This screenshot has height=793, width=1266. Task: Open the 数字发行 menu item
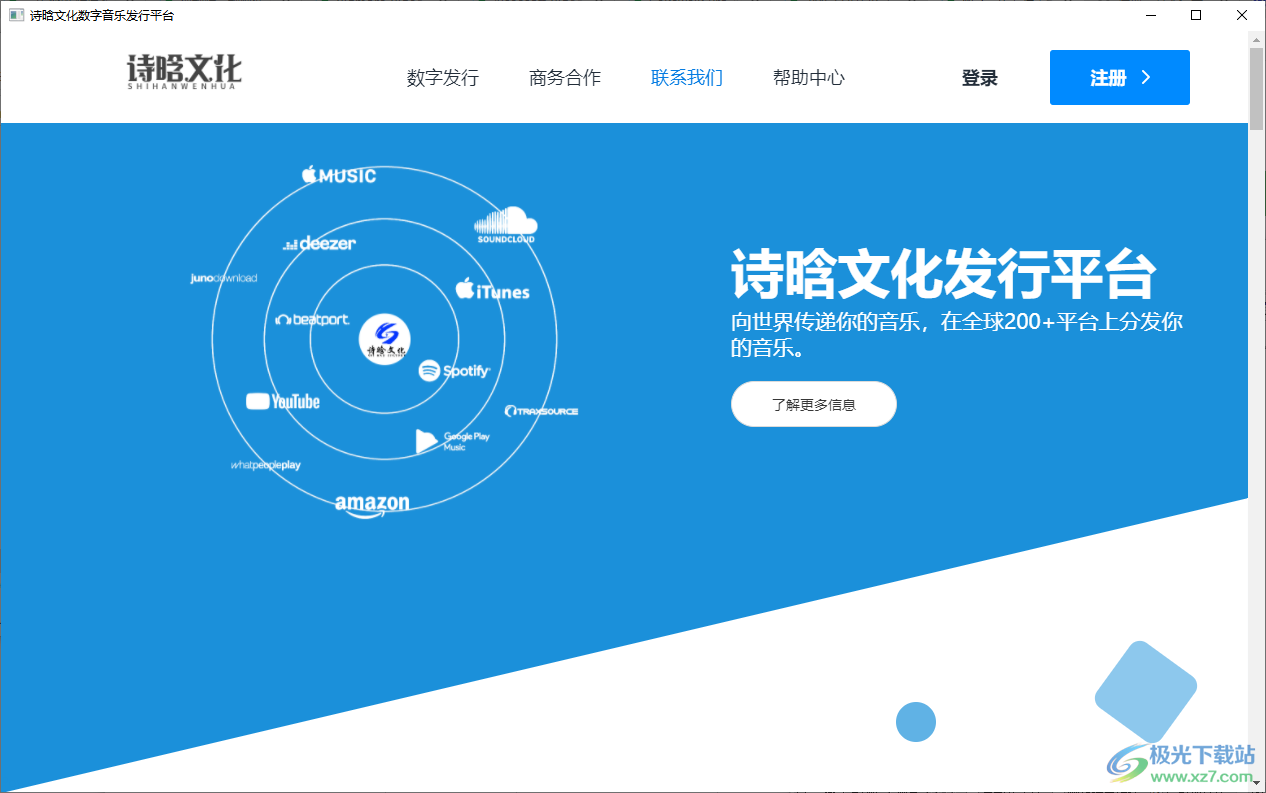[x=443, y=78]
